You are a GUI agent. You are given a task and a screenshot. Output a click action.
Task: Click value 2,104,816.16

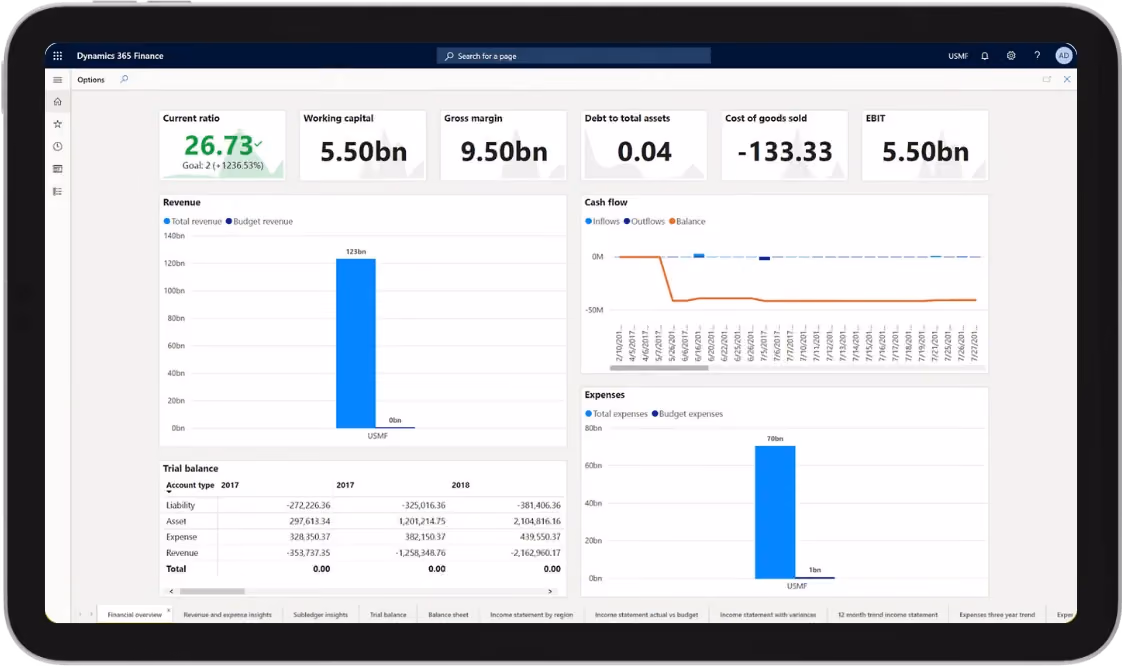537,521
